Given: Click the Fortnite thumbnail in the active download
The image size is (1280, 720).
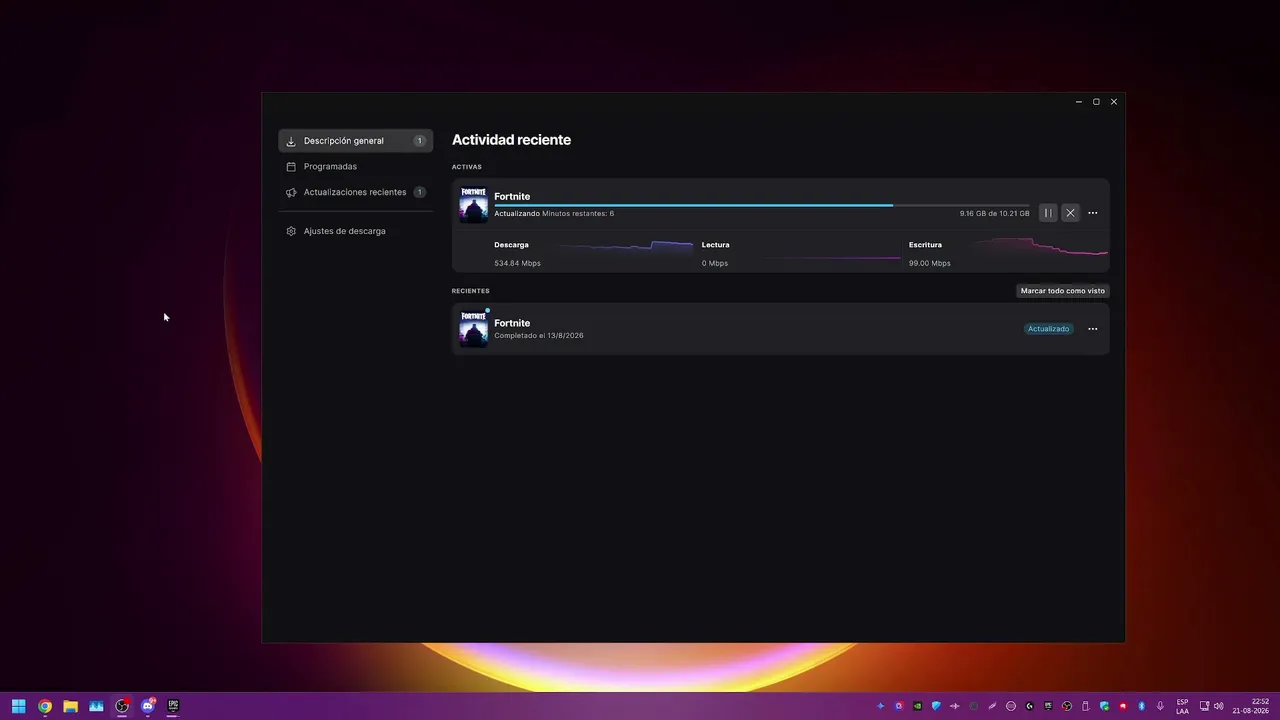Looking at the screenshot, I should pyautogui.click(x=473, y=204).
